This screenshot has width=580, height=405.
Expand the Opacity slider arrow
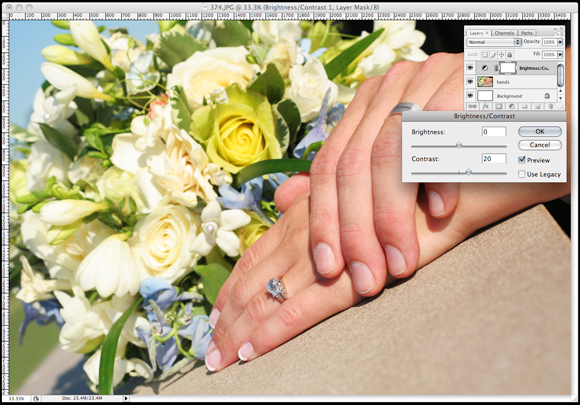560,42
